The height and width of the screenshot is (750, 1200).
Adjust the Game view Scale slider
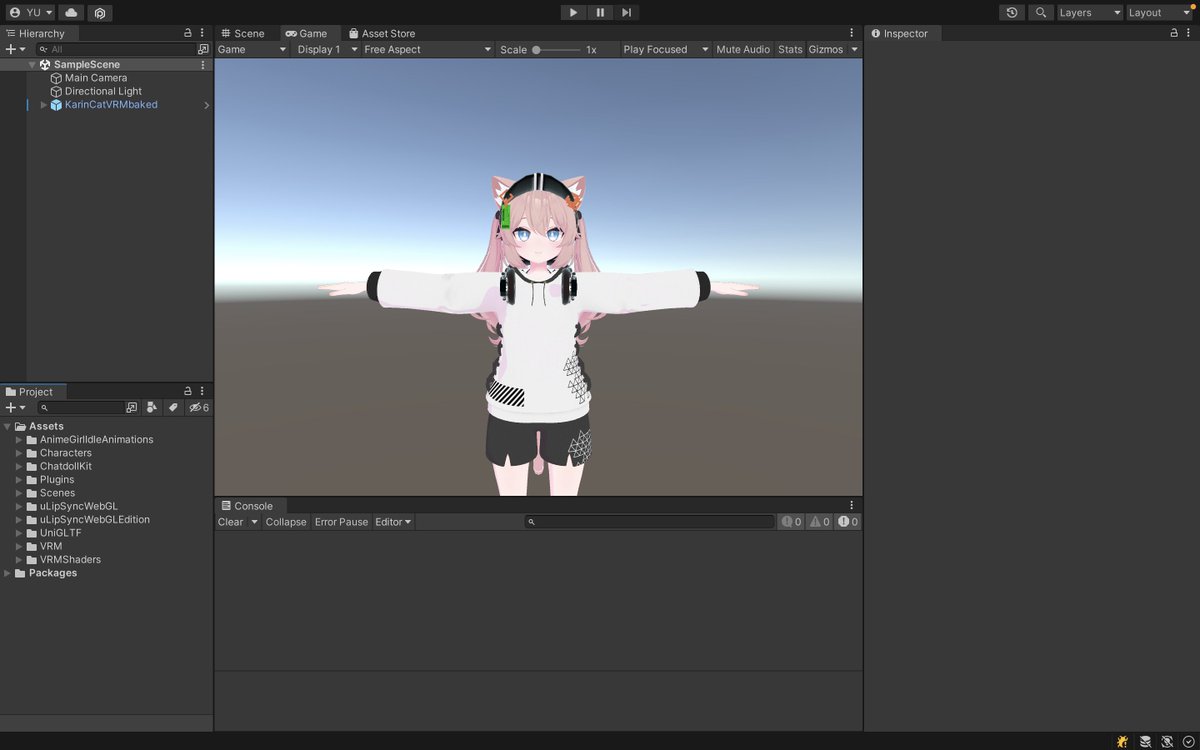556,49
